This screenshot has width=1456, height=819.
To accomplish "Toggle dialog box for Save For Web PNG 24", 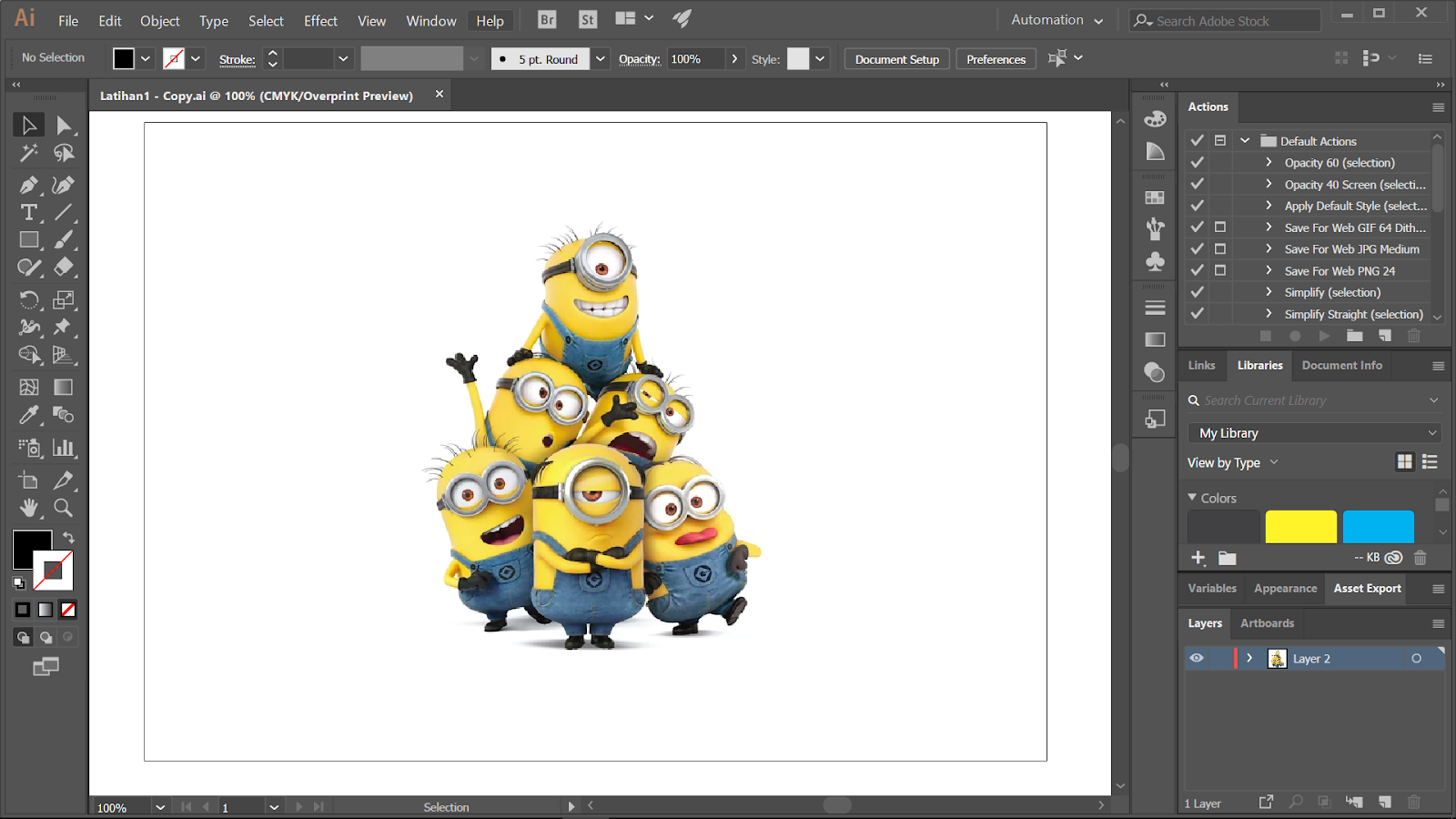I will (1220, 270).
